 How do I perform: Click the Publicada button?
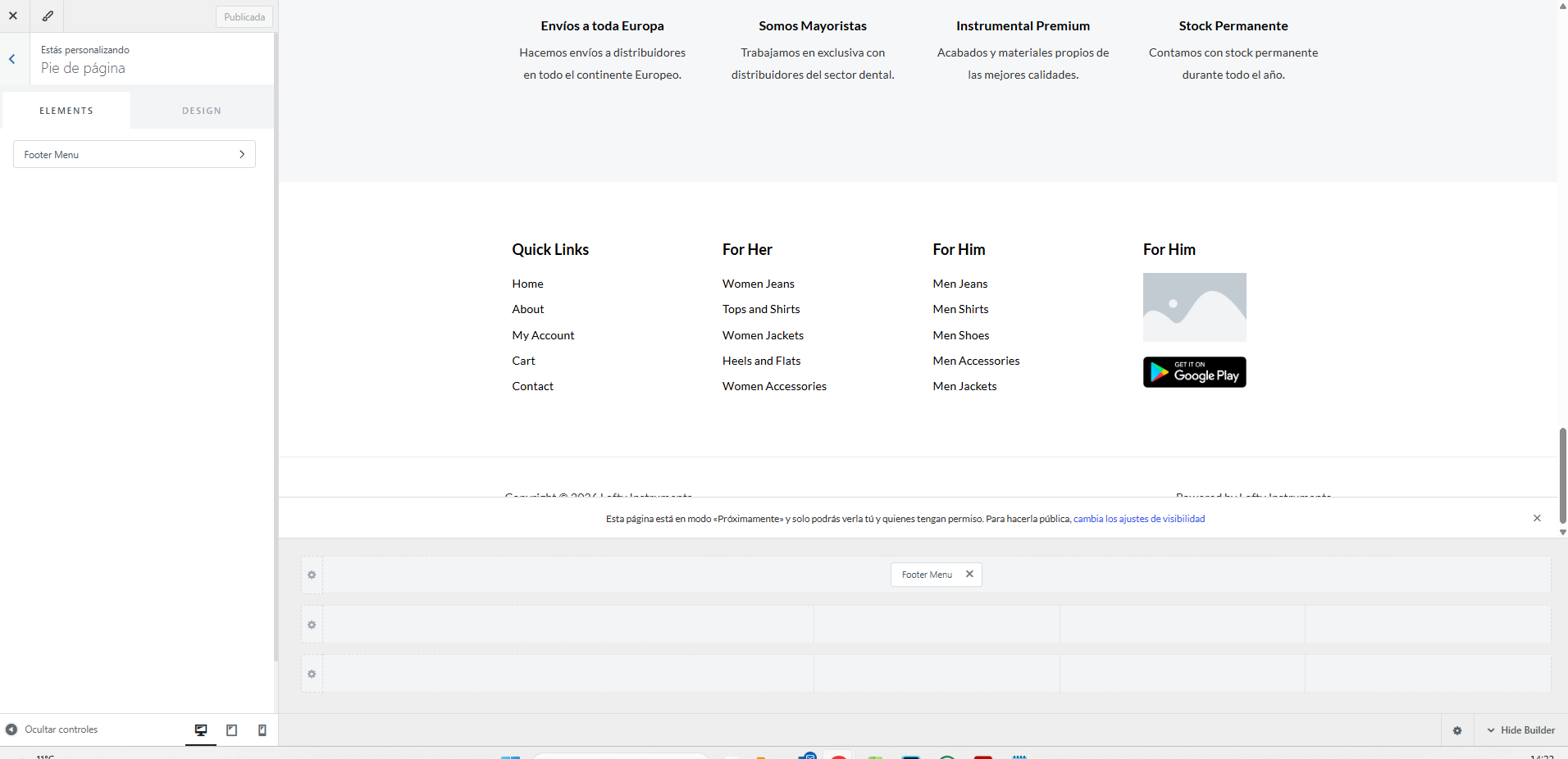(244, 17)
